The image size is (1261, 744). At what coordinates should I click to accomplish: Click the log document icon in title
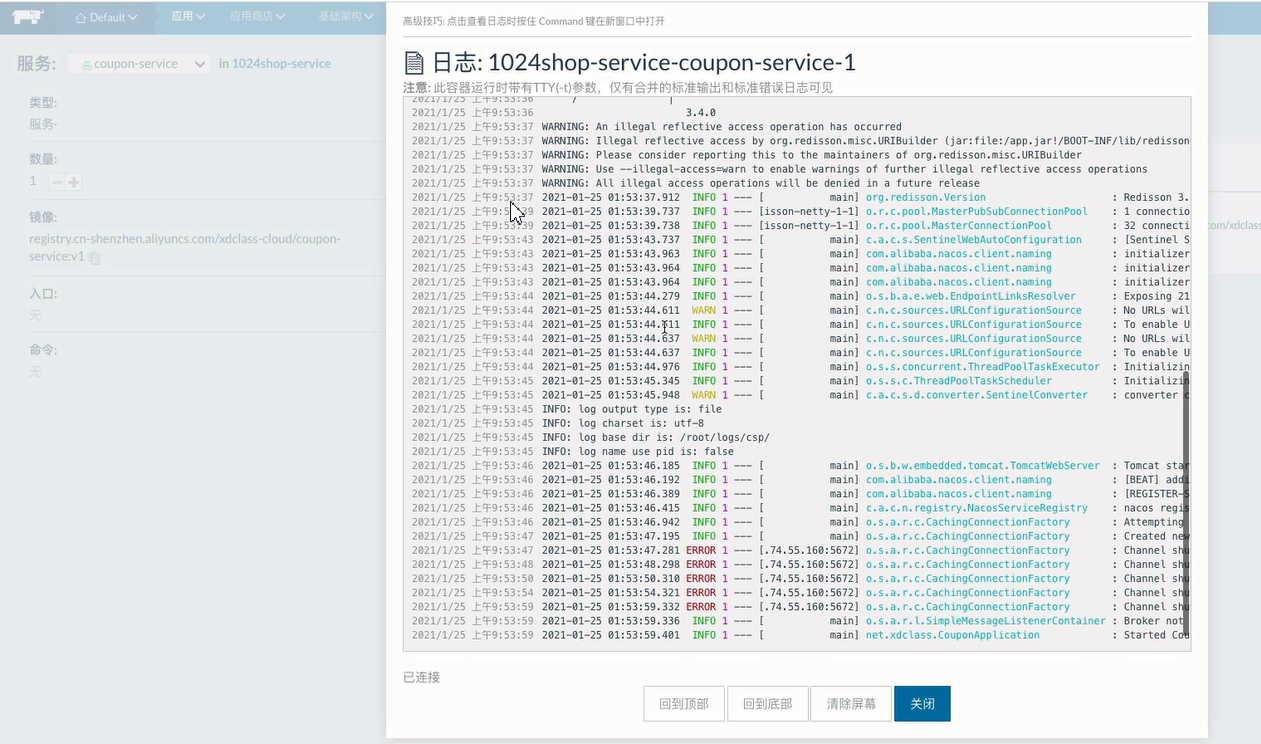pos(414,63)
